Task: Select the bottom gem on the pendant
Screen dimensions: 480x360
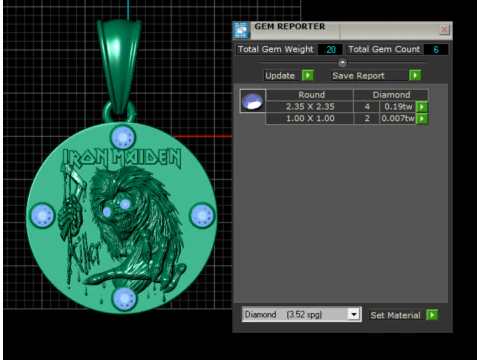Action: [x=124, y=298]
